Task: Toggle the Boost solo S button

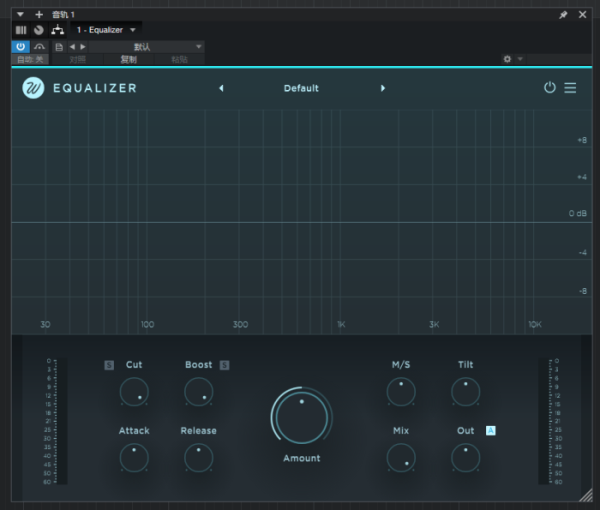Action: pyautogui.click(x=225, y=365)
